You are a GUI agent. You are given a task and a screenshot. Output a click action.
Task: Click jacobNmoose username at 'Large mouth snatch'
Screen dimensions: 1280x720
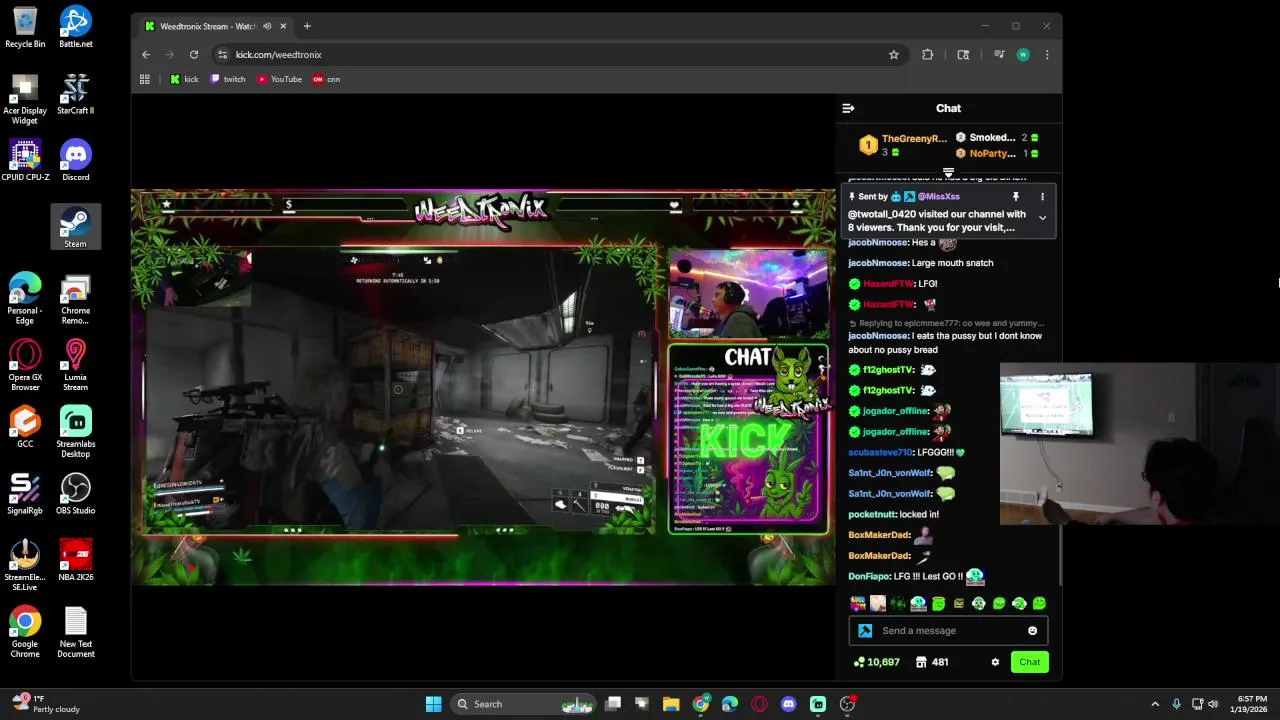878,263
